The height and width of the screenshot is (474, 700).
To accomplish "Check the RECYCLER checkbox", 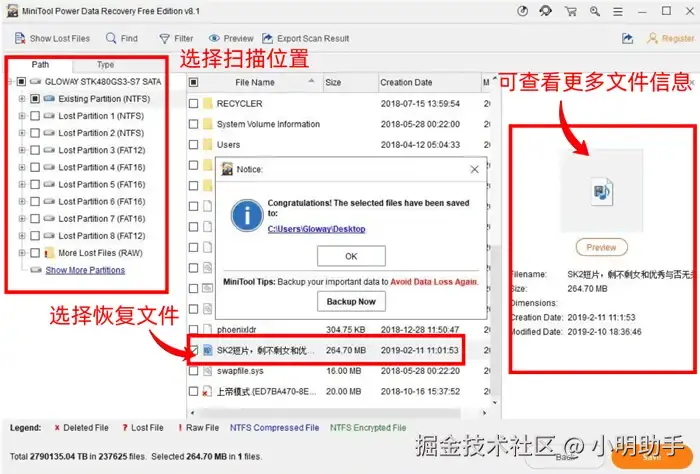I will (193, 104).
